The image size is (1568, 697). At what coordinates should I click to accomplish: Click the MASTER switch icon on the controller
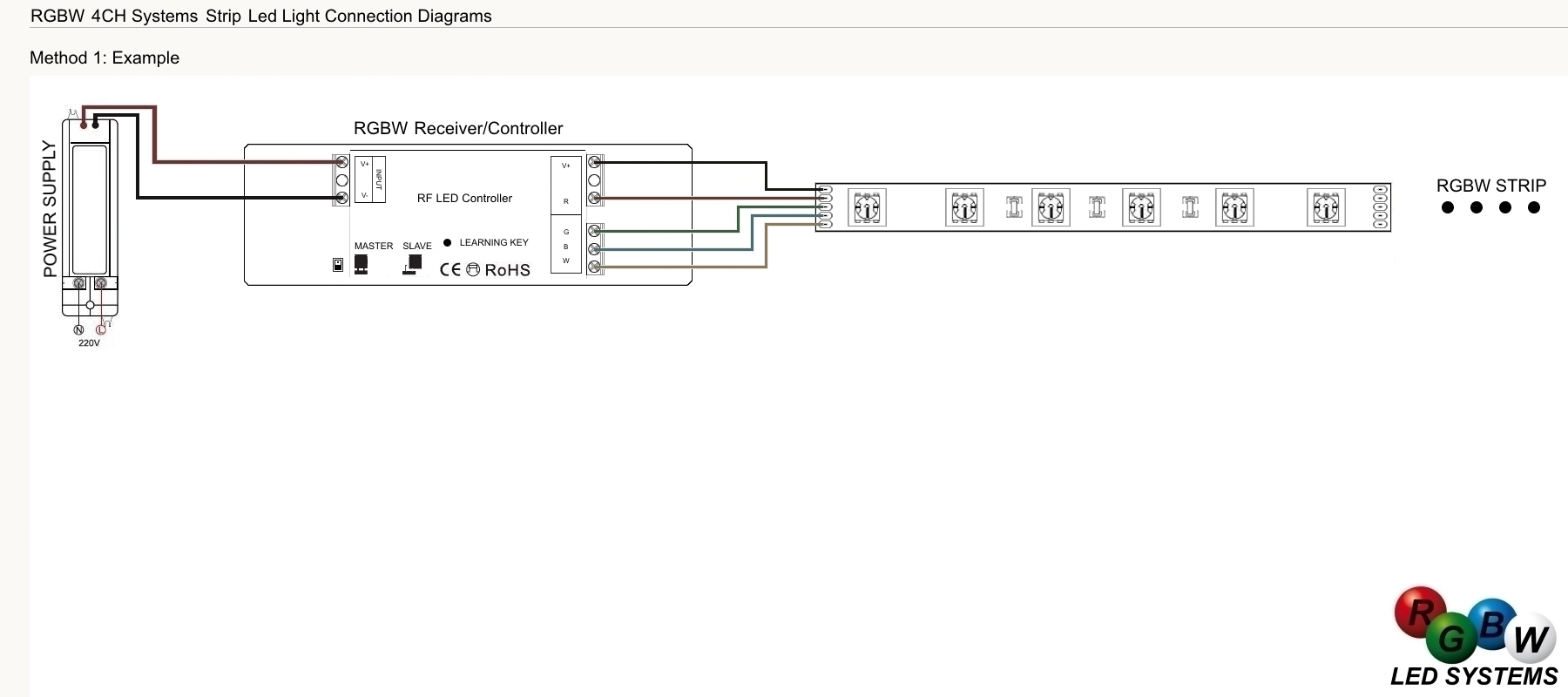pyautogui.click(x=361, y=263)
